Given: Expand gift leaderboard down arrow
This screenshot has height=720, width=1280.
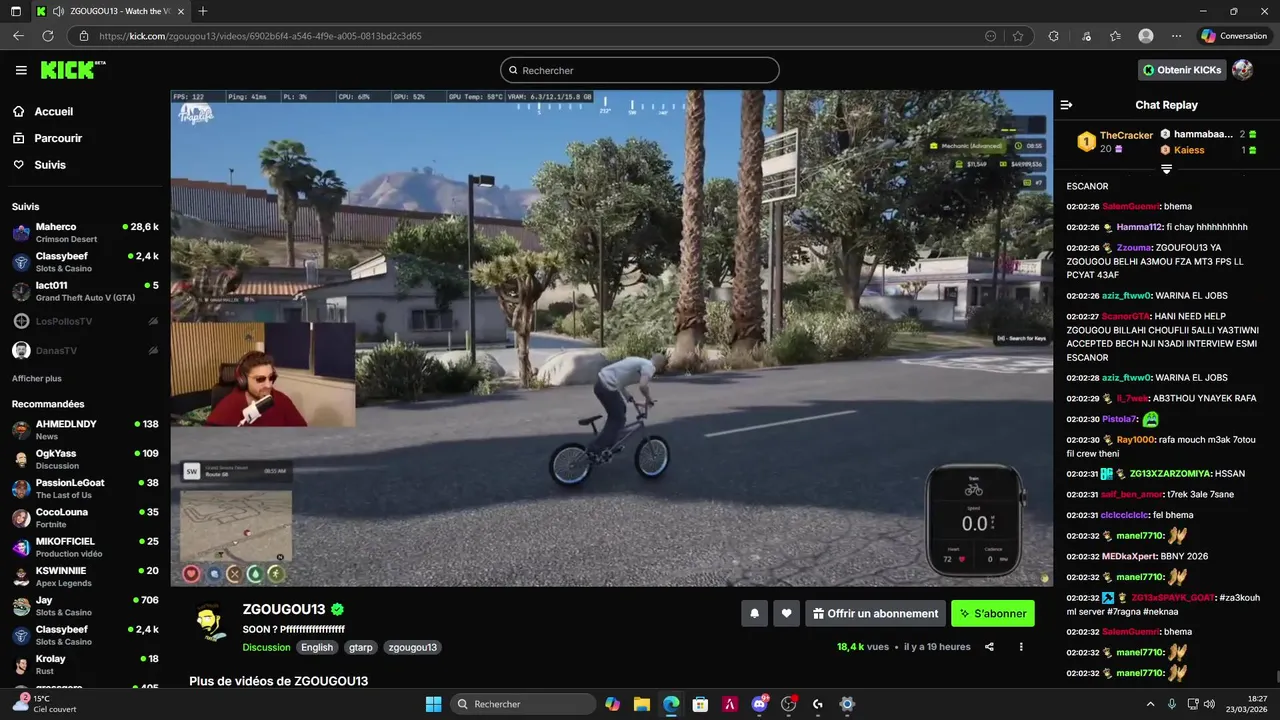Looking at the screenshot, I should tap(1166, 169).
